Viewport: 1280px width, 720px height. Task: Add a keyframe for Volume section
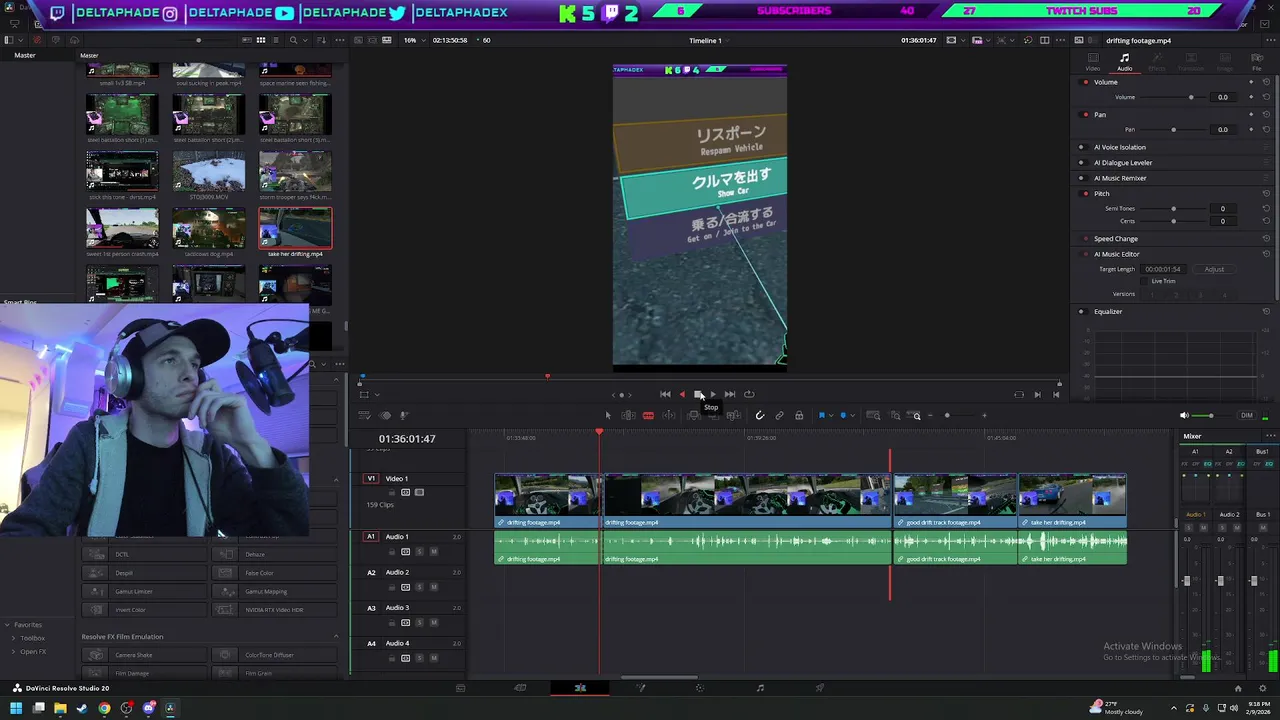(x=1250, y=82)
